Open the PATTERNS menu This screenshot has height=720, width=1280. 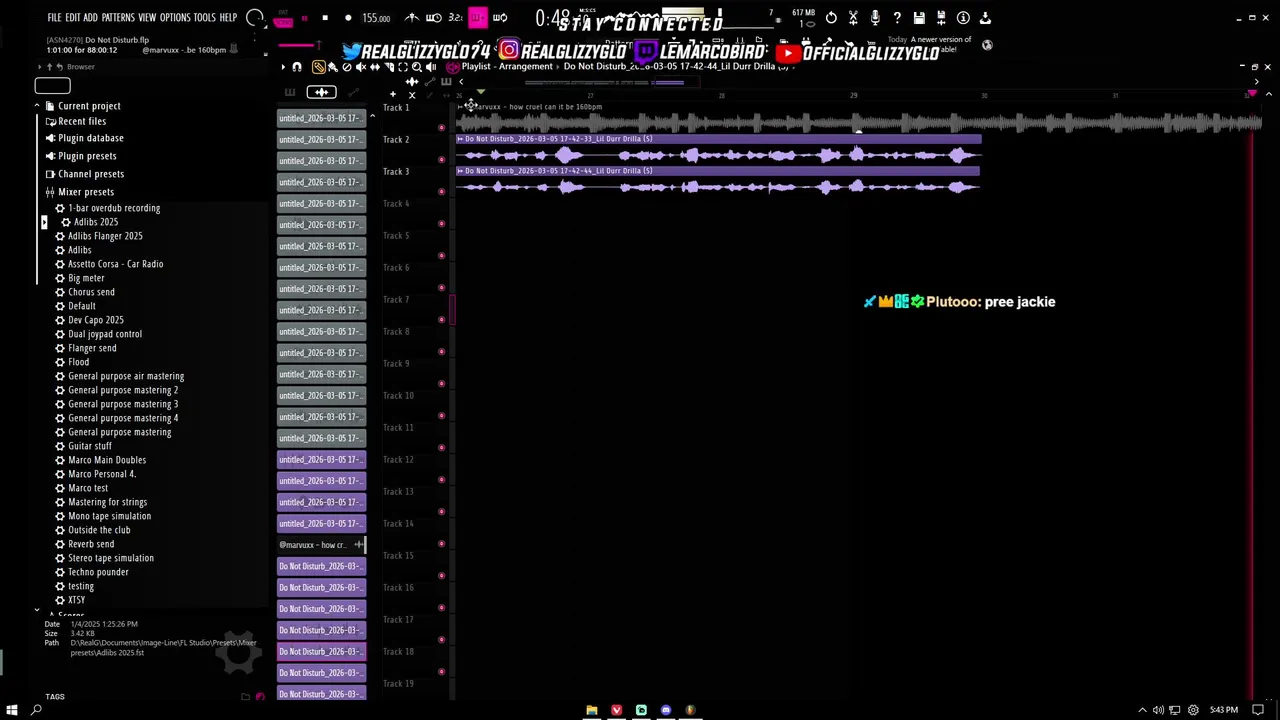coord(118,17)
